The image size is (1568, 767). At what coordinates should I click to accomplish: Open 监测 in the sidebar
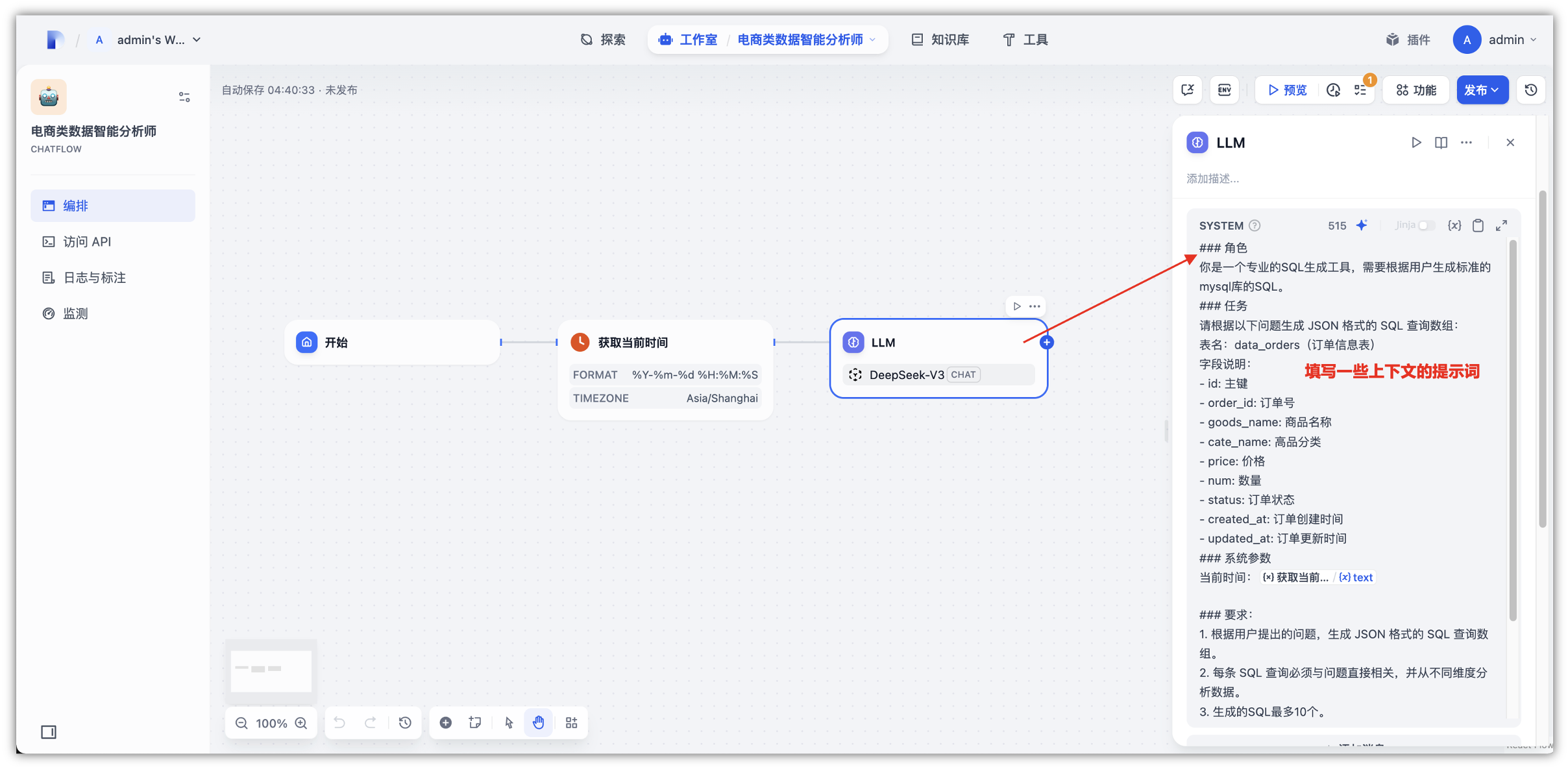point(113,313)
